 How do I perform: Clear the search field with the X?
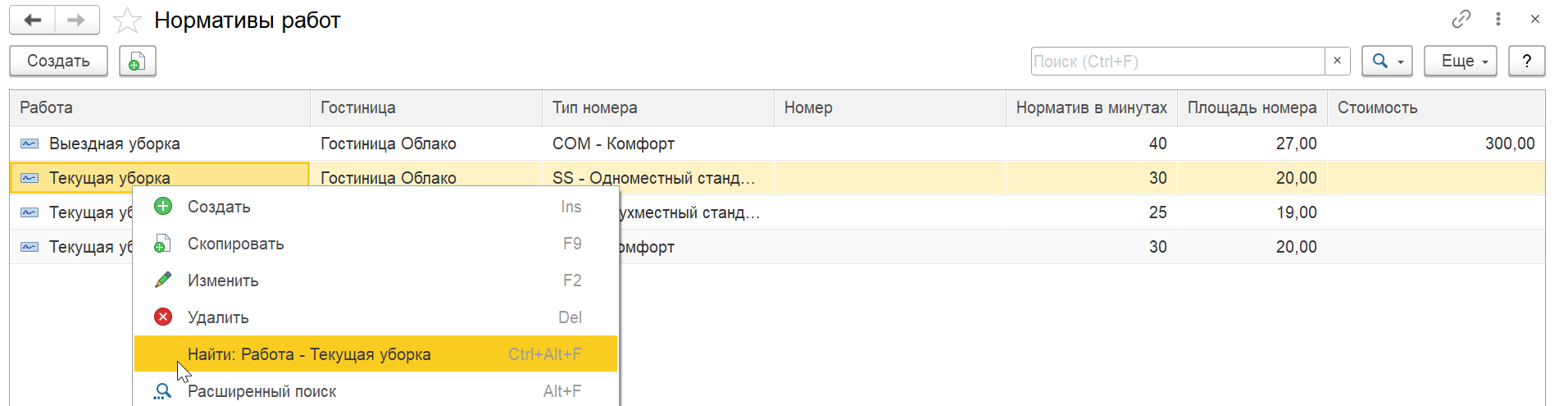pyautogui.click(x=1337, y=61)
